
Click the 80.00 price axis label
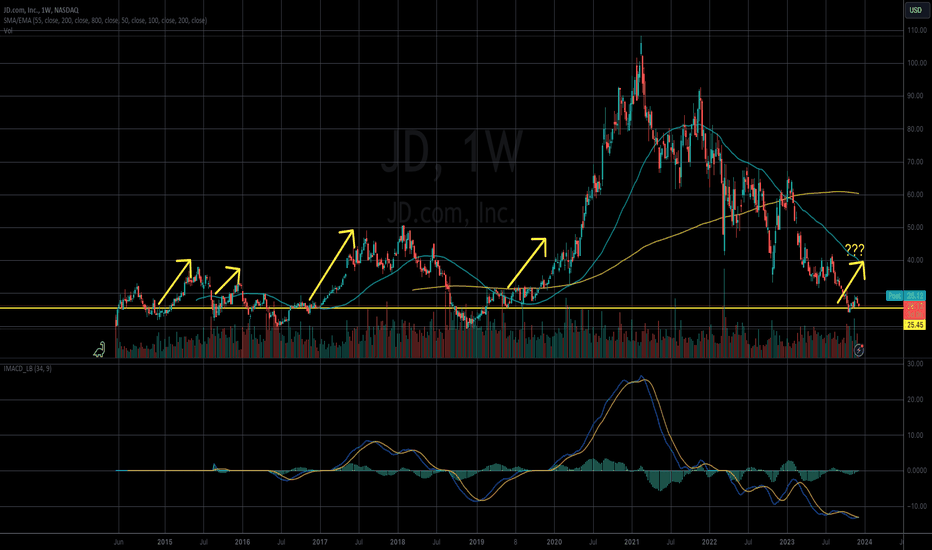coord(915,129)
